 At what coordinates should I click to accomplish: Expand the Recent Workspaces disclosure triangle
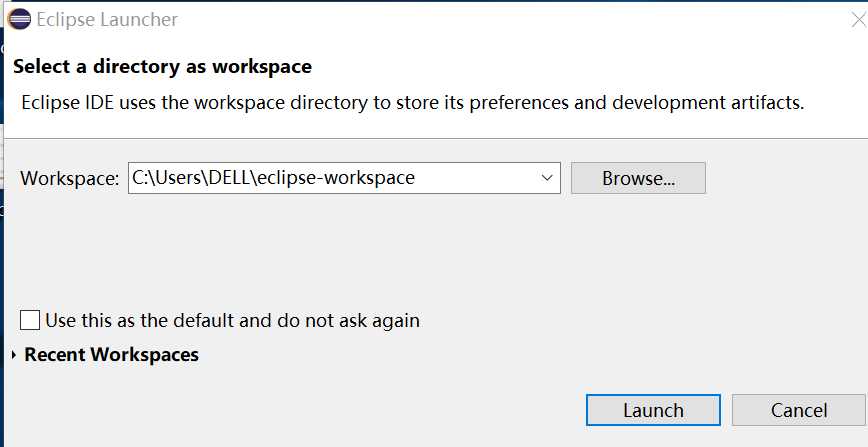point(14,354)
